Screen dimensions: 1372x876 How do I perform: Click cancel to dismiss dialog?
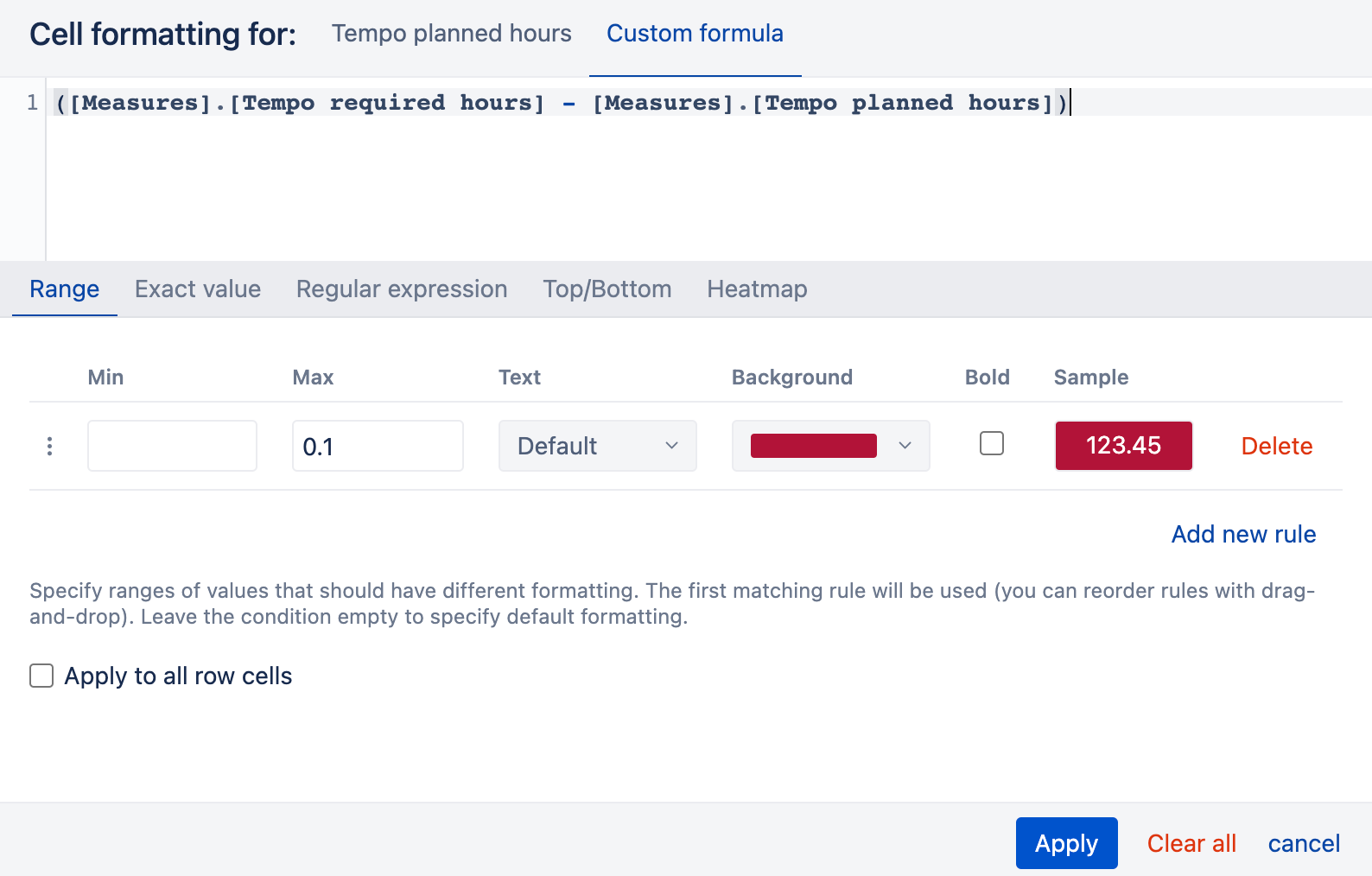1304,843
